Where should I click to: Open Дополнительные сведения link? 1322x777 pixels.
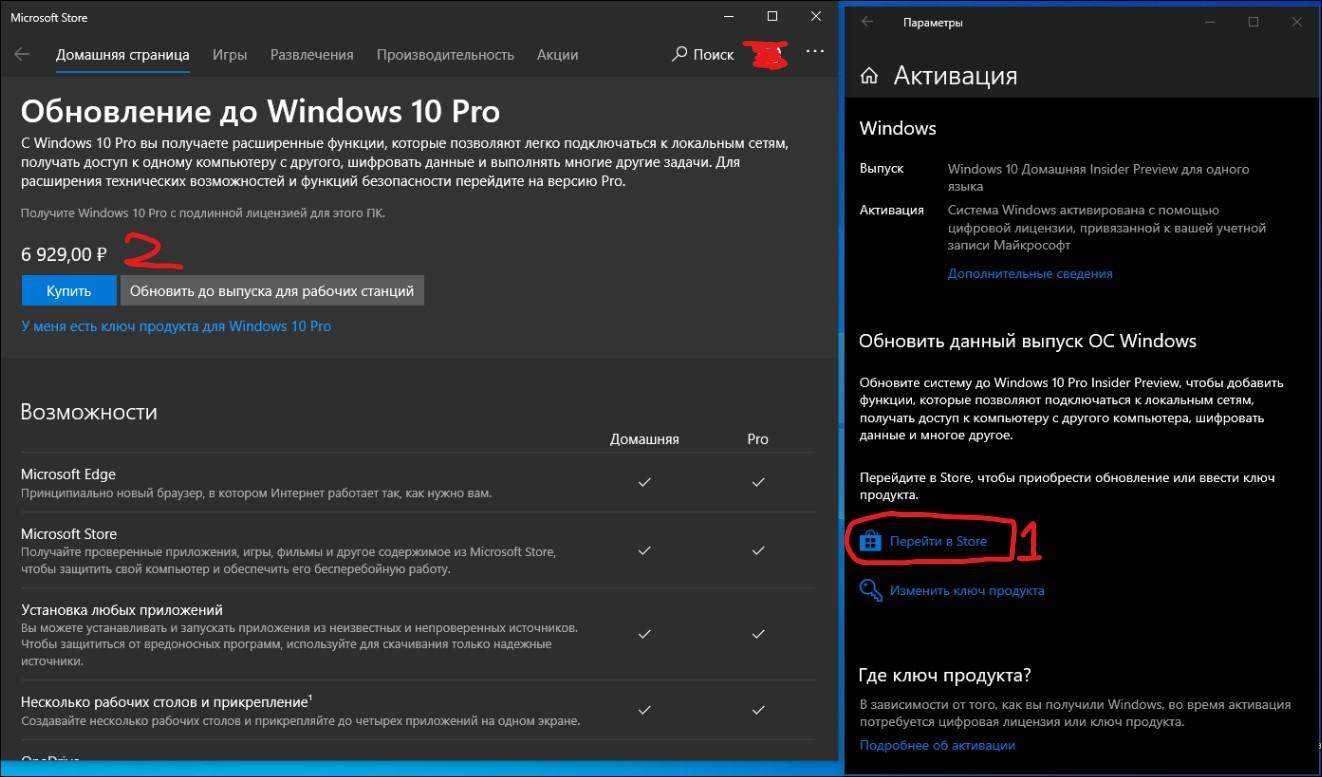(1030, 273)
